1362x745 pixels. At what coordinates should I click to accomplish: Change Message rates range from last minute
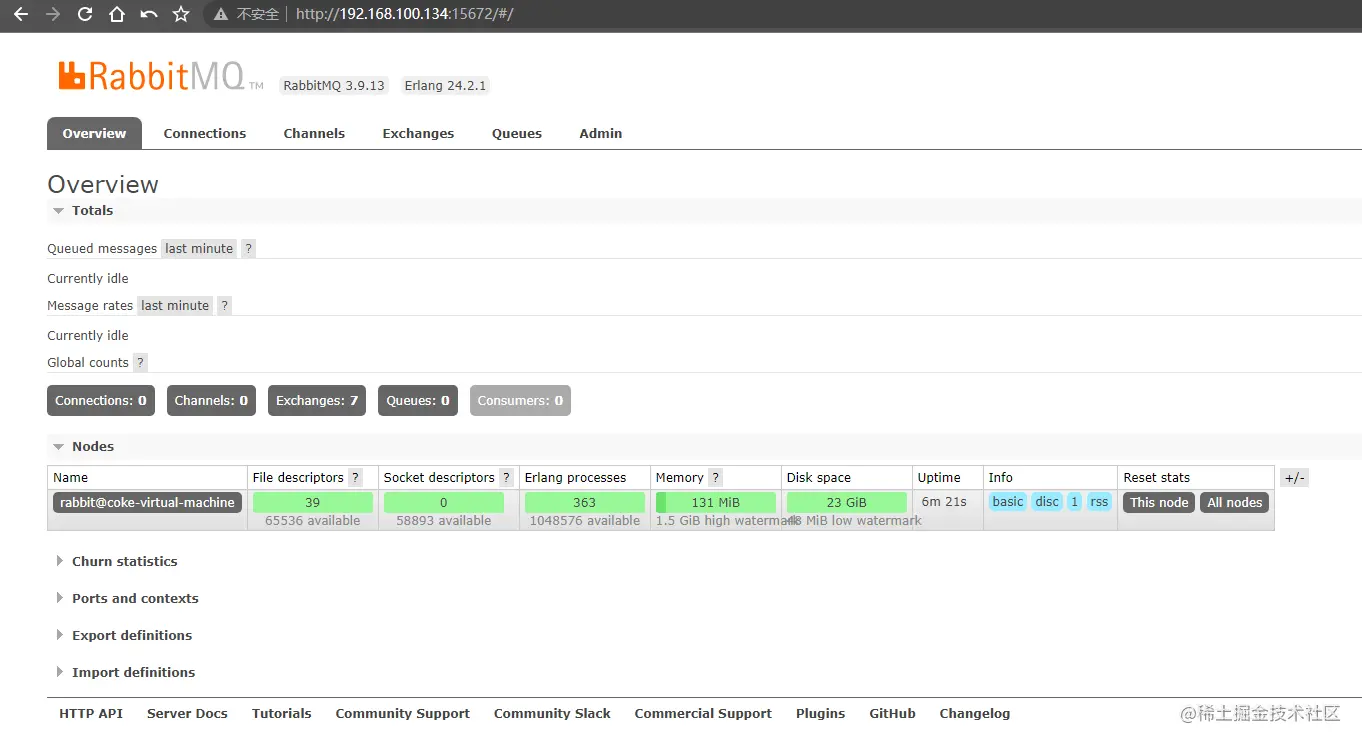[175, 306]
